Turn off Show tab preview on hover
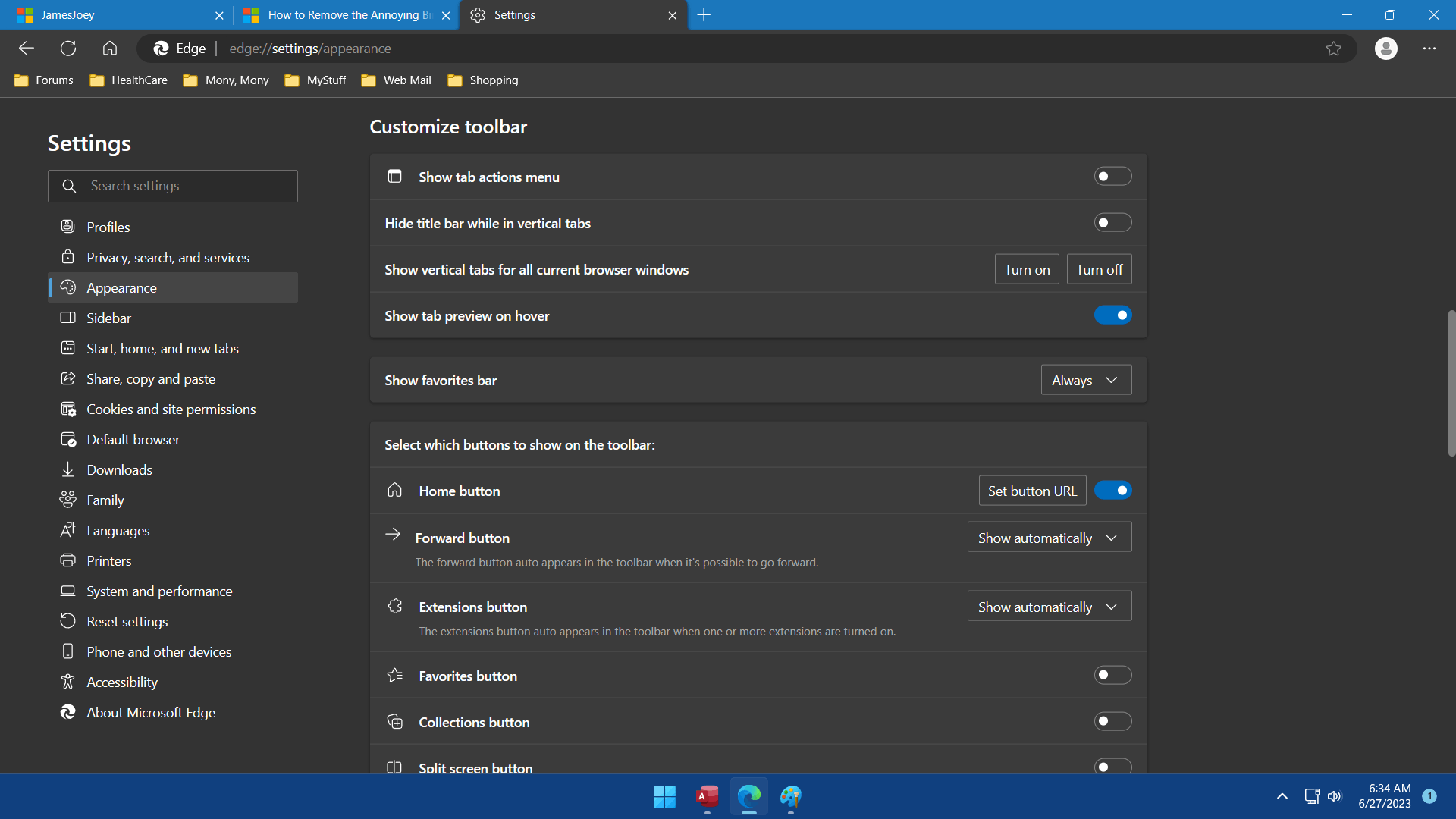Screen dimensions: 1456x819 tap(1112, 315)
